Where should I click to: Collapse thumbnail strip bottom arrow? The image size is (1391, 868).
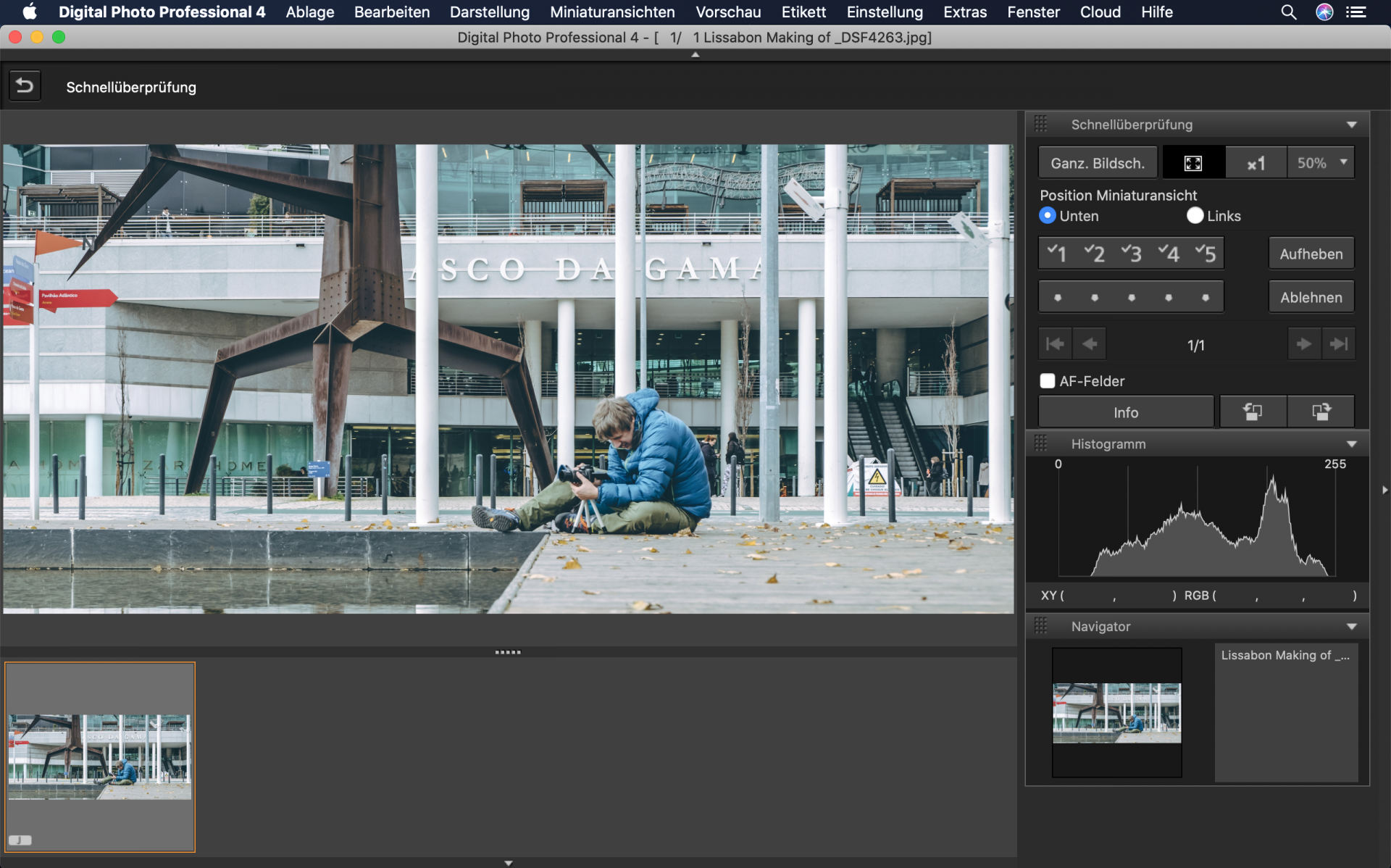pos(509,863)
